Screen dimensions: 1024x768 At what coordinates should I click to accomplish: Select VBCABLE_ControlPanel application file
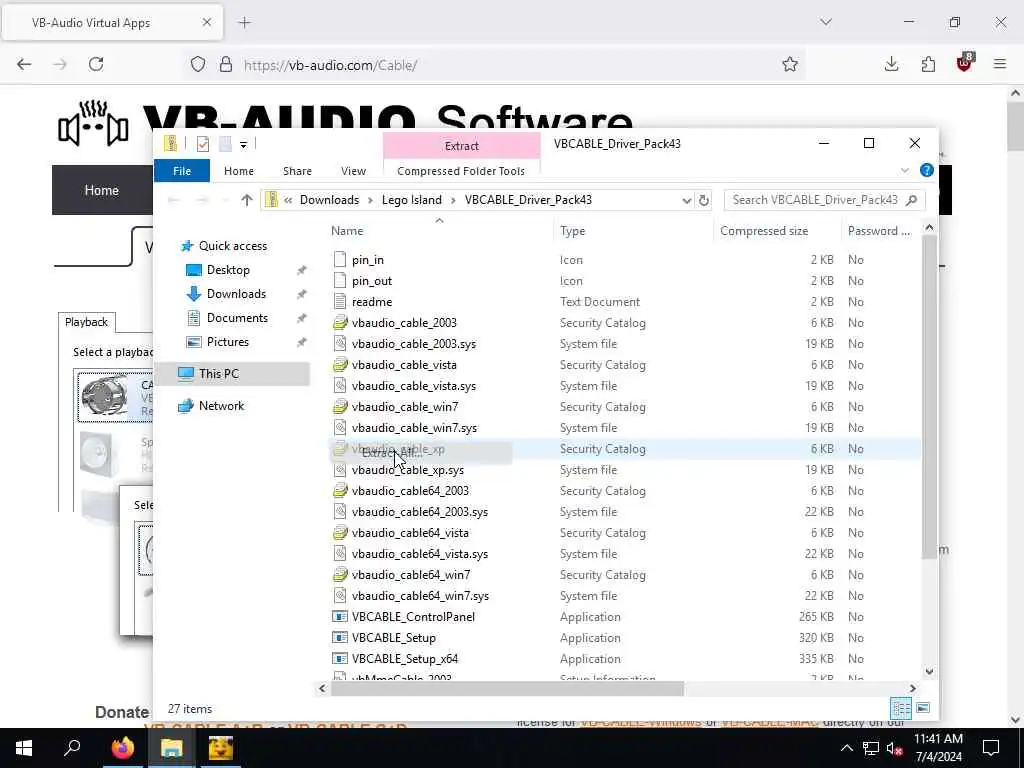coord(413,616)
